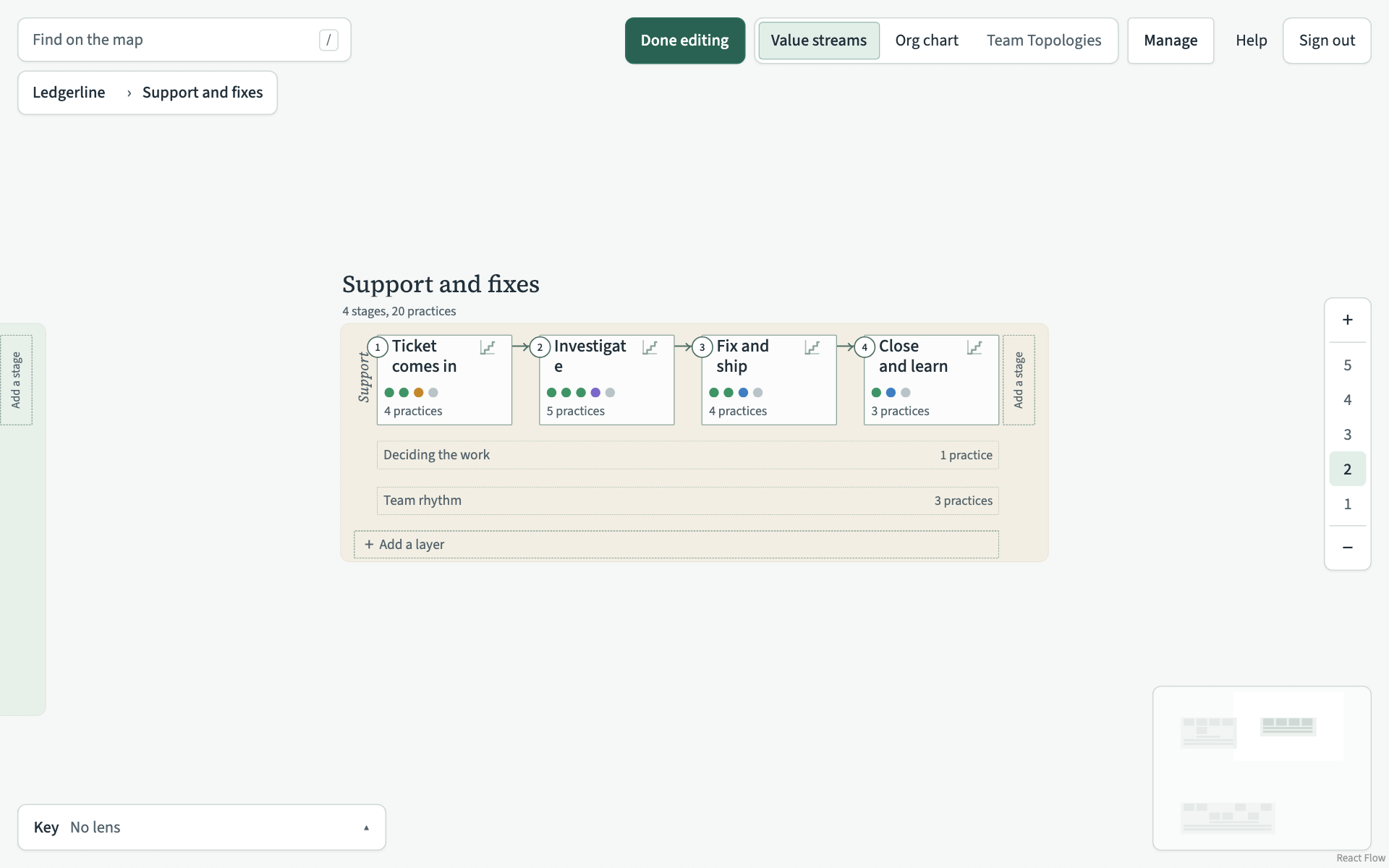Viewport: 1389px width, 868px height.
Task: Click the React Flow attribution link
Action: coord(1360,858)
